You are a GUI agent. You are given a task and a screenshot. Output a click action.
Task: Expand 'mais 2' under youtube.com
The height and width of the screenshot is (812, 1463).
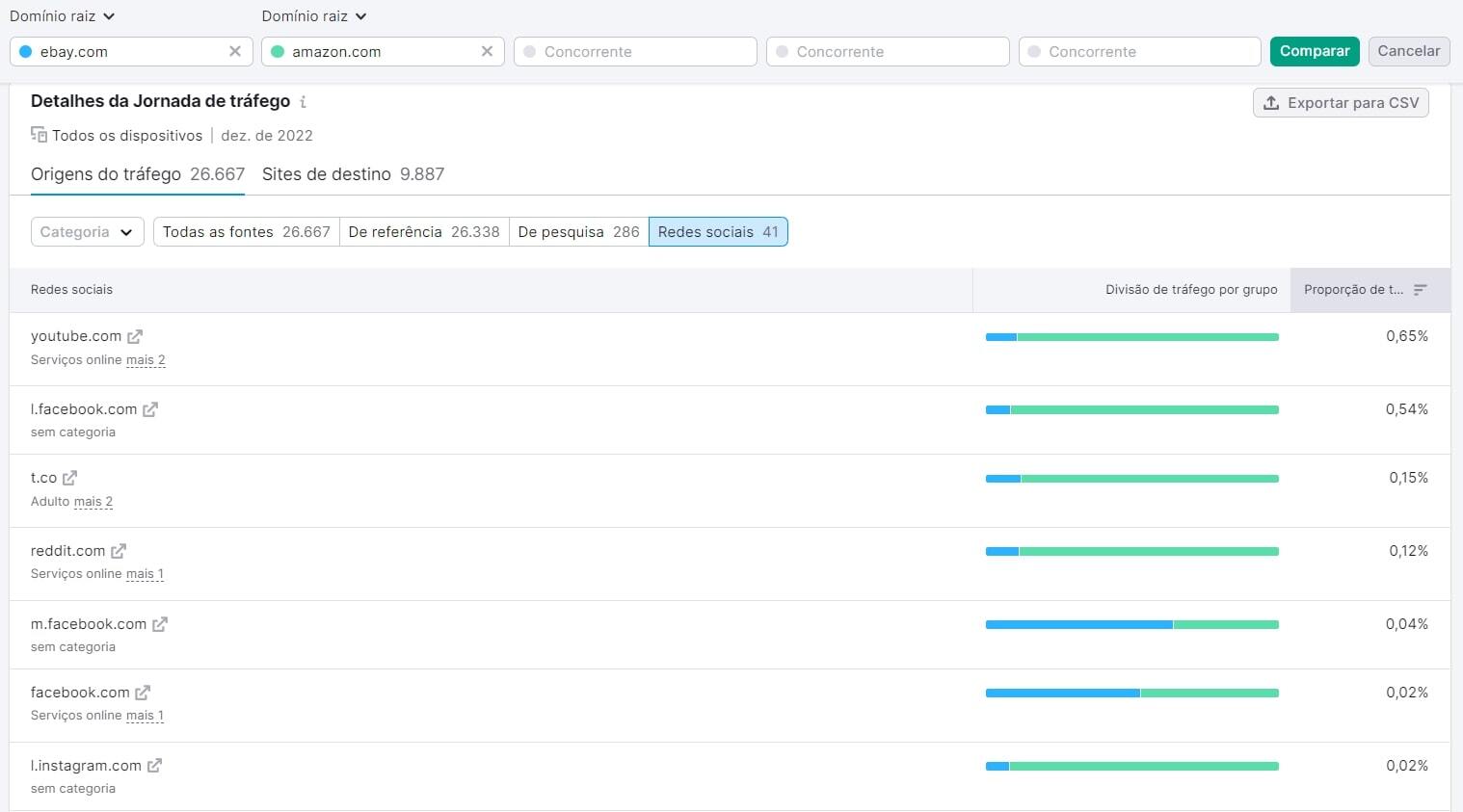[146, 359]
